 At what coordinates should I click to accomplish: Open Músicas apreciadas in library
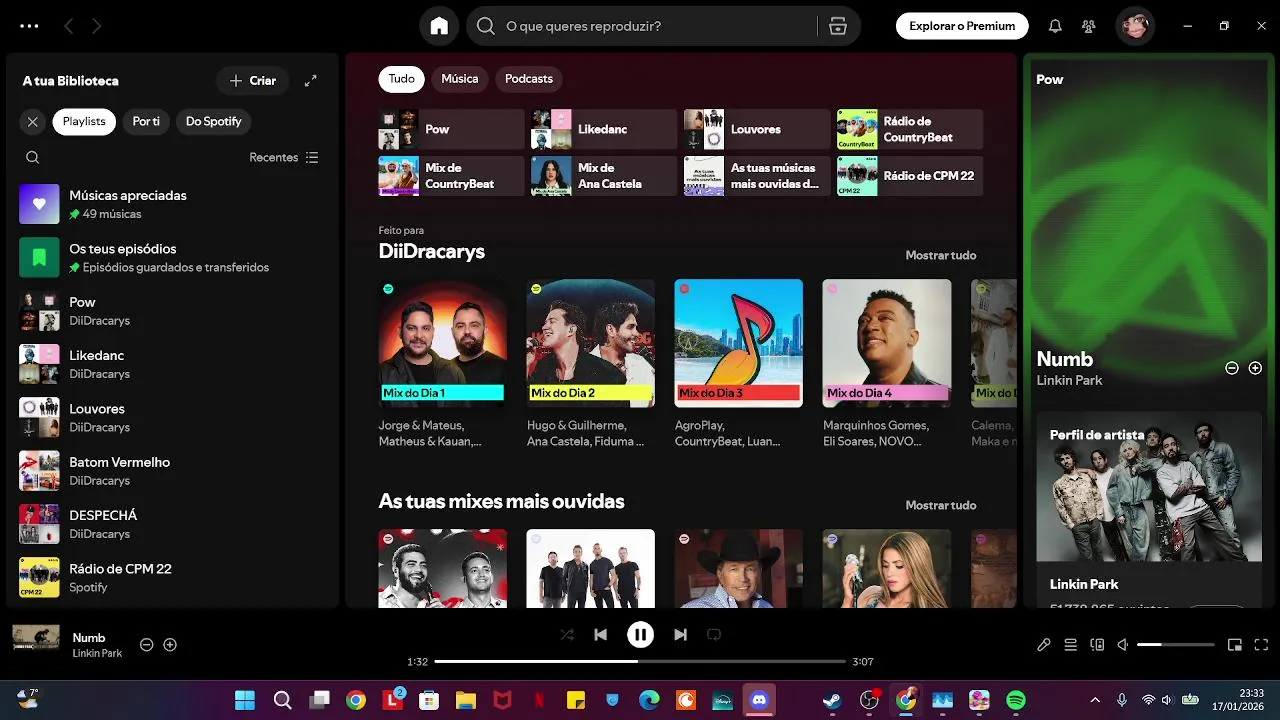(170, 204)
